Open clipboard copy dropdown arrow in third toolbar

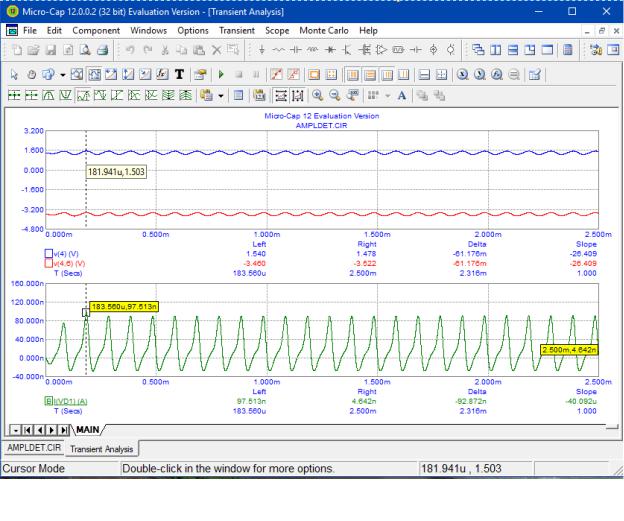pyautogui.click(x=221, y=96)
